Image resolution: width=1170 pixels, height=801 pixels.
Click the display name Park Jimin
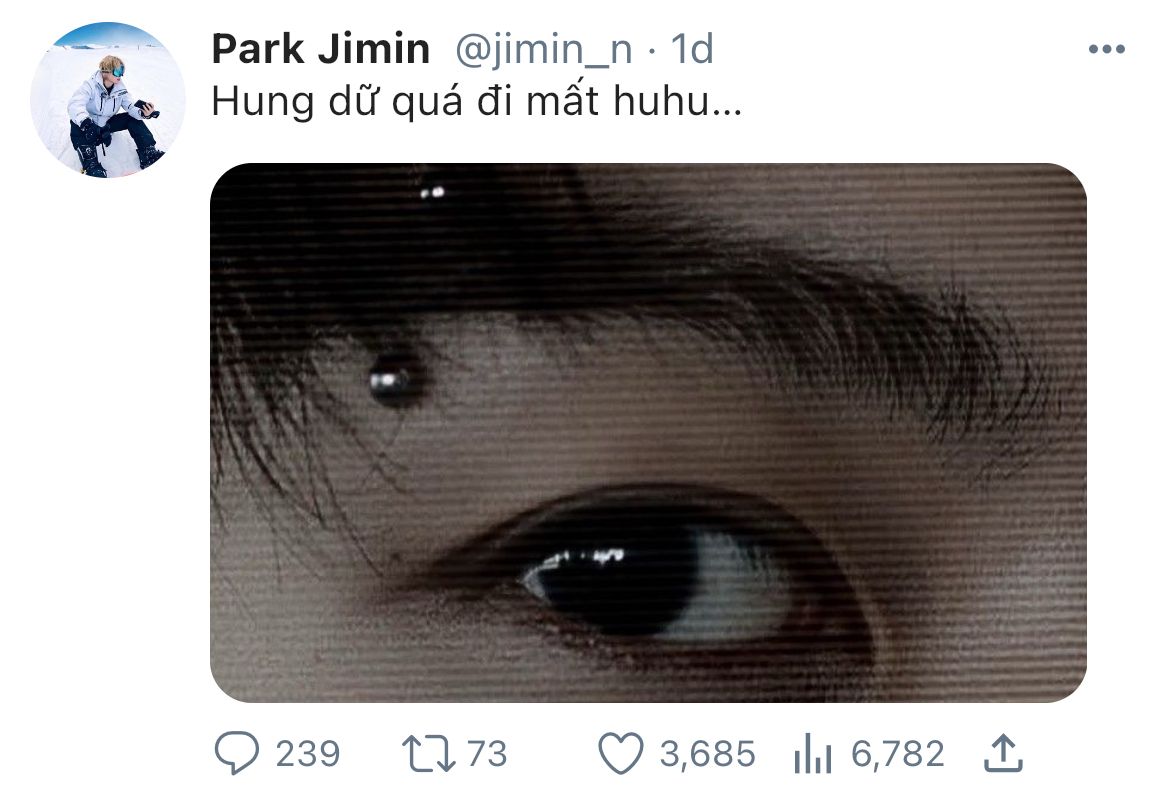(x=321, y=49)
